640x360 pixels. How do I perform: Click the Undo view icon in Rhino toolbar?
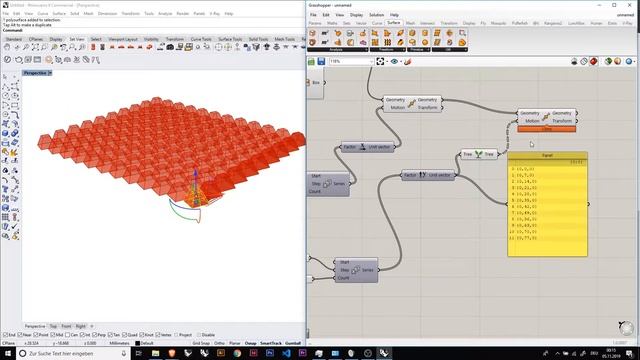pyautogui.click(x=63, y=47)
